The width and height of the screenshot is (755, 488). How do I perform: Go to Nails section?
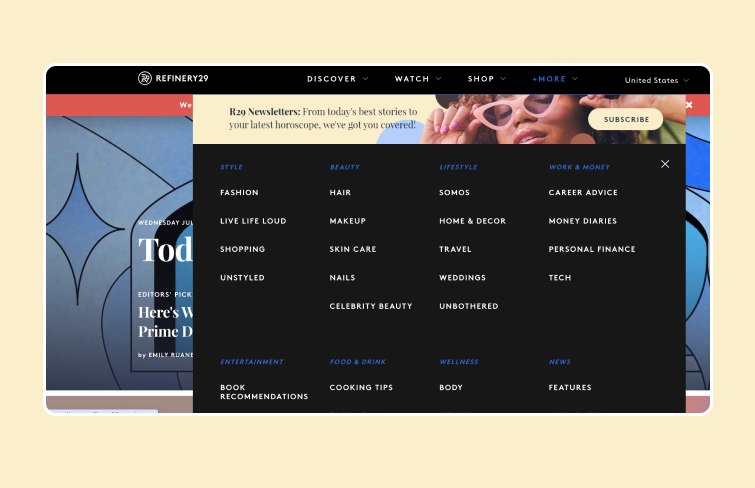[x=342, y=277]
